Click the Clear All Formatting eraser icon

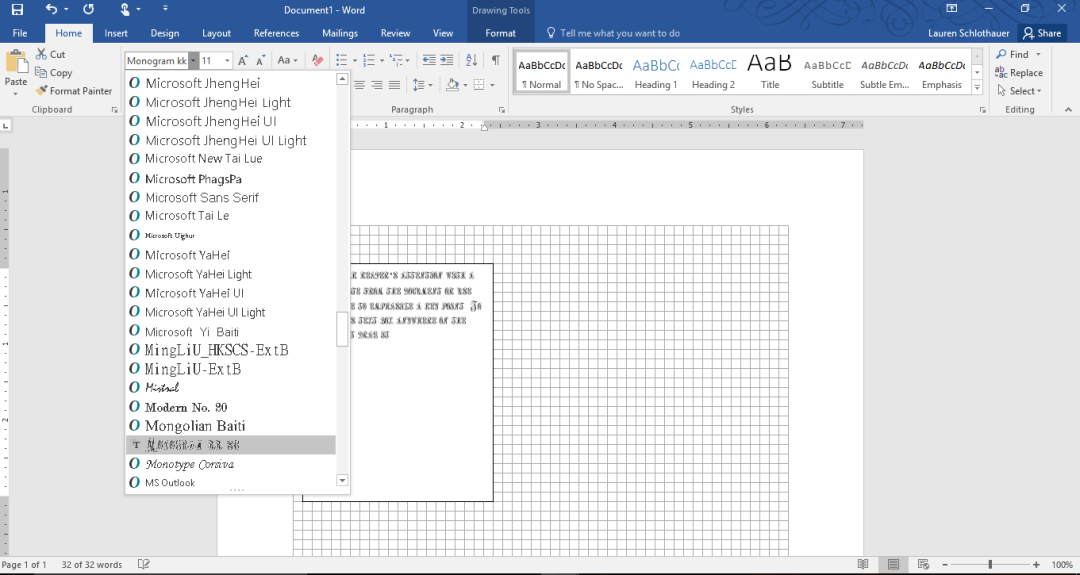pyautogui.click(x=317, y=61)
